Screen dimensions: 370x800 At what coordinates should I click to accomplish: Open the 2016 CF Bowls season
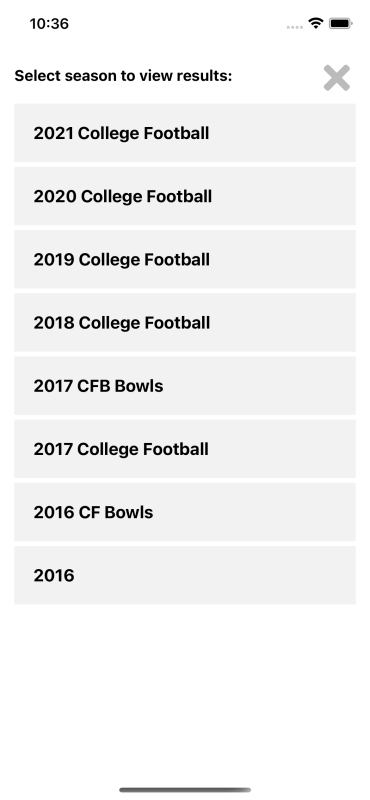click(185, 512)
